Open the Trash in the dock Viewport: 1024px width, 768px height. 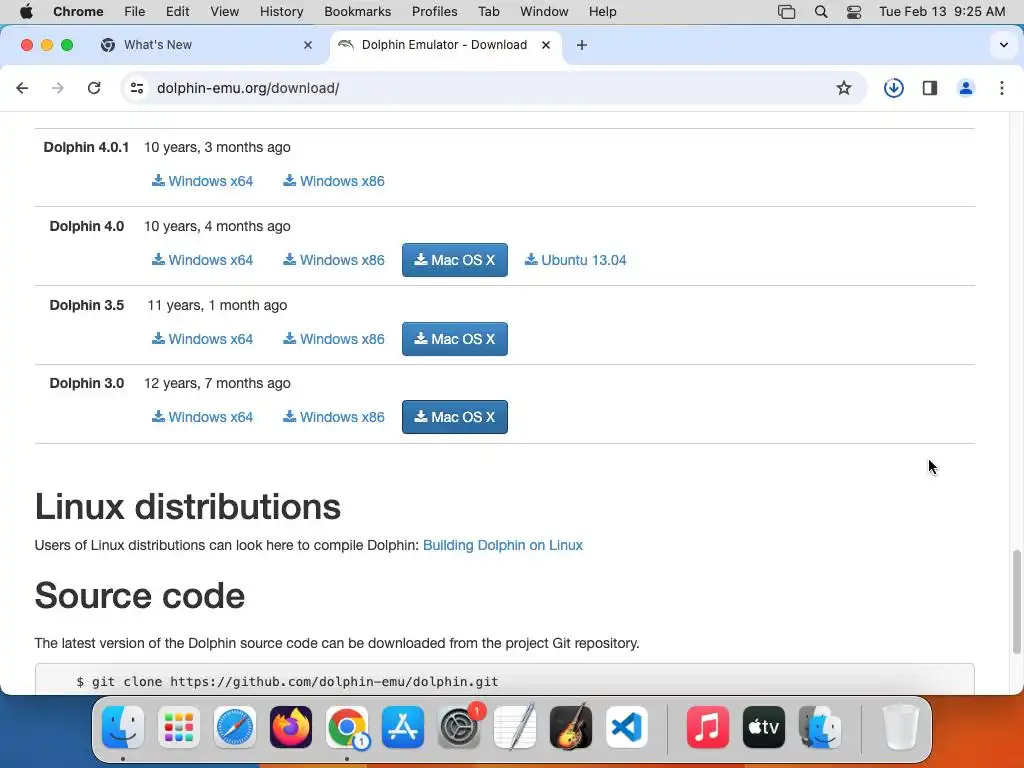[901, 728]
